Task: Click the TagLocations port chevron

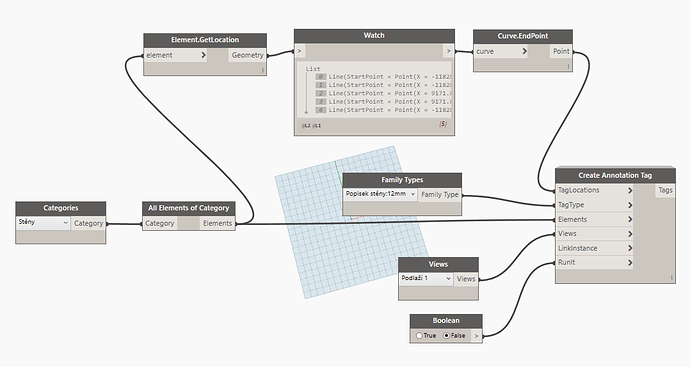Action: [630, 190]
